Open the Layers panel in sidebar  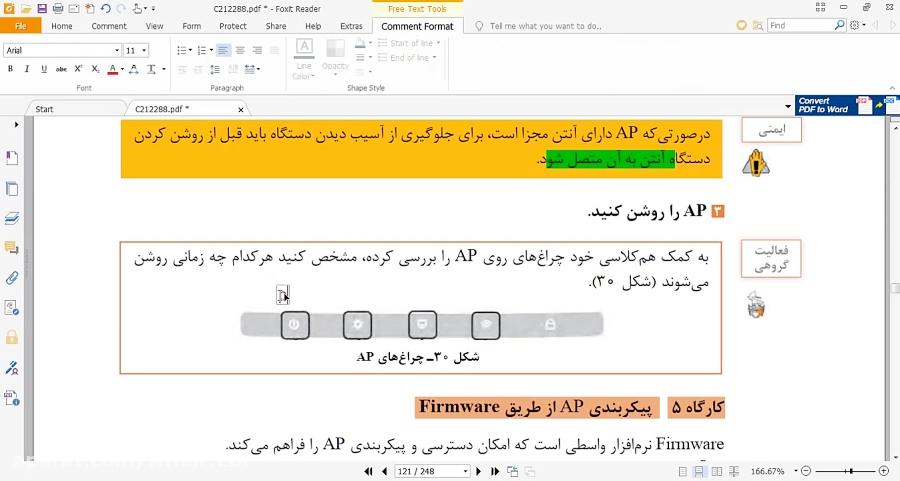point(12,218)
